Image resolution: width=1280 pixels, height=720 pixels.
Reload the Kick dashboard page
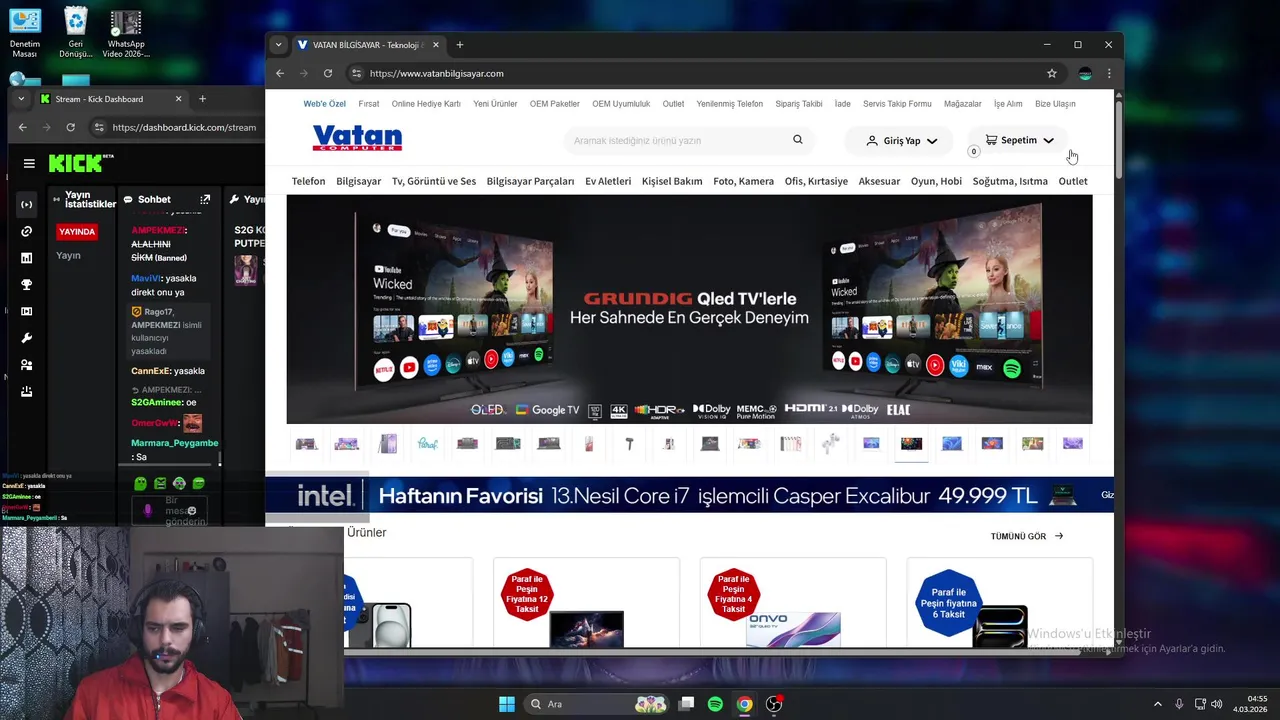(x=70, y=127)
